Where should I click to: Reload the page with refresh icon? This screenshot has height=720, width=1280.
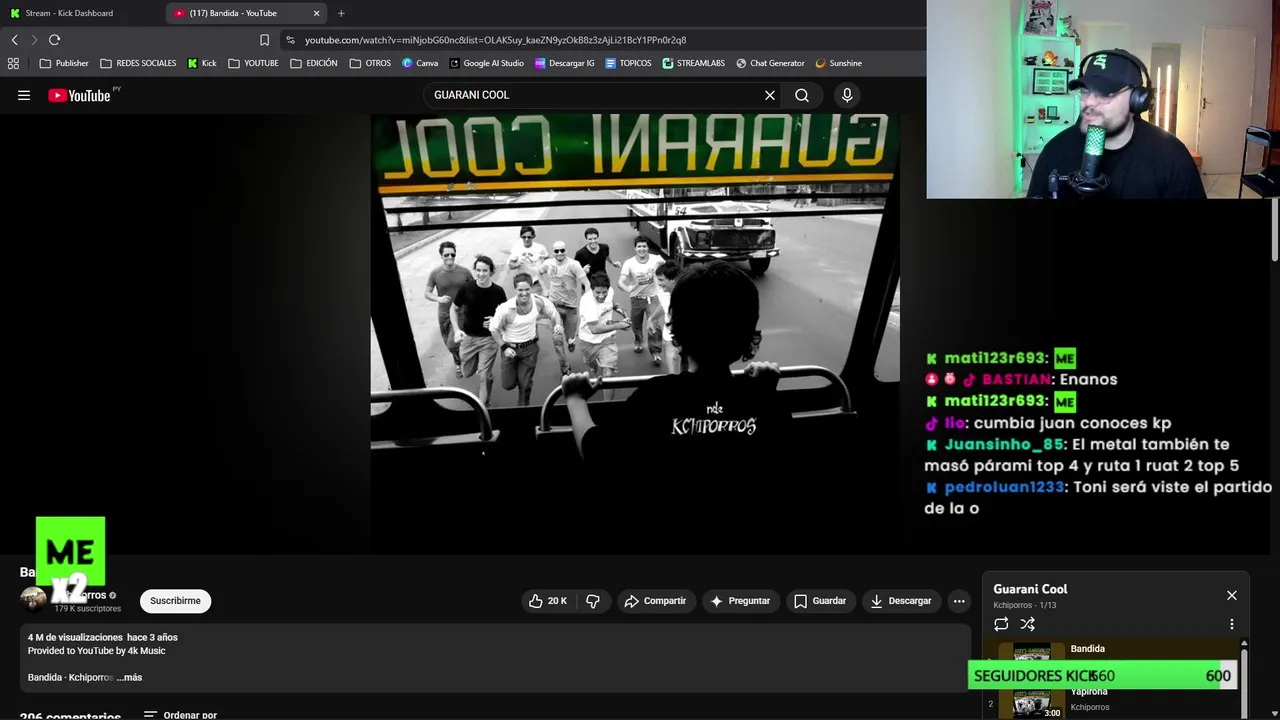[54, 40]
